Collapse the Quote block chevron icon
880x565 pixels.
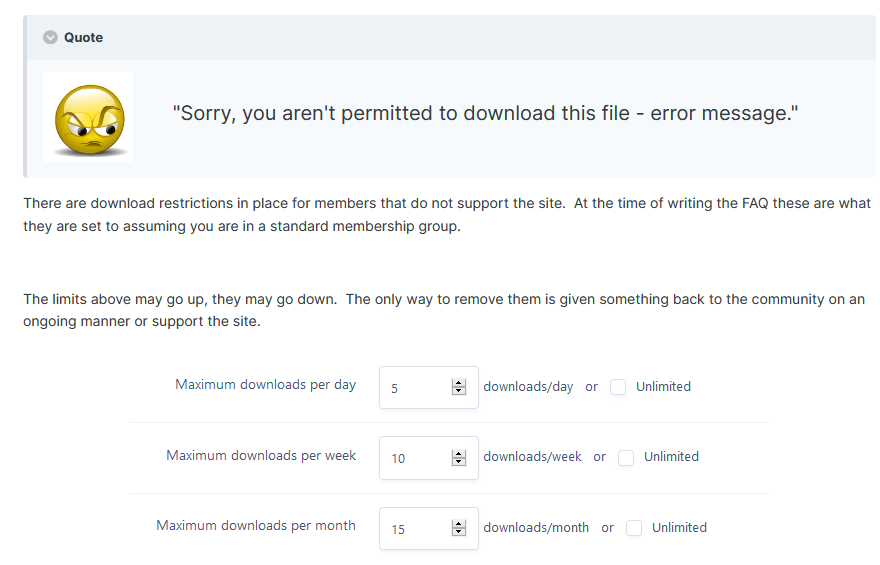point(51,38)
